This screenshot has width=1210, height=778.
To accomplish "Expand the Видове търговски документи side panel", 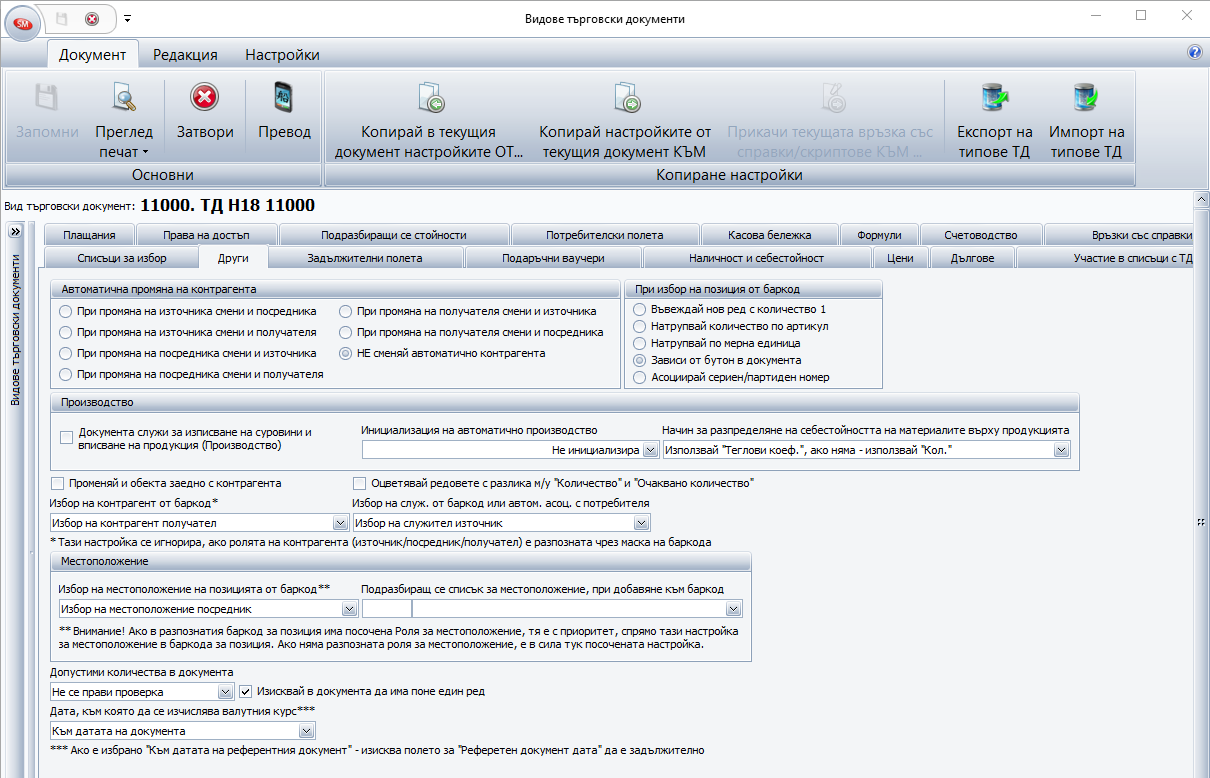I will point(15,232).
